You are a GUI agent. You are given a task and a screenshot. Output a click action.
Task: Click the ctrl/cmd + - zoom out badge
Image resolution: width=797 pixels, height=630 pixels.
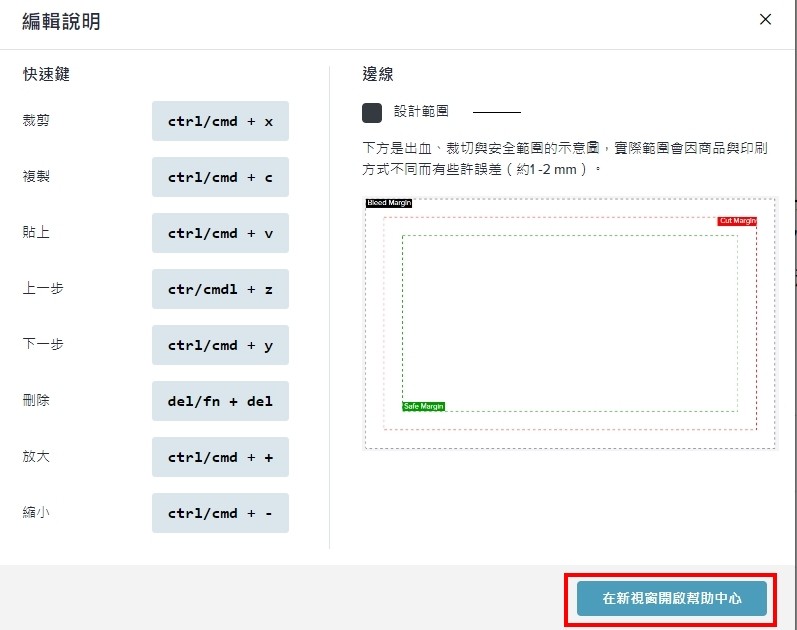click(x=220, y=513)
